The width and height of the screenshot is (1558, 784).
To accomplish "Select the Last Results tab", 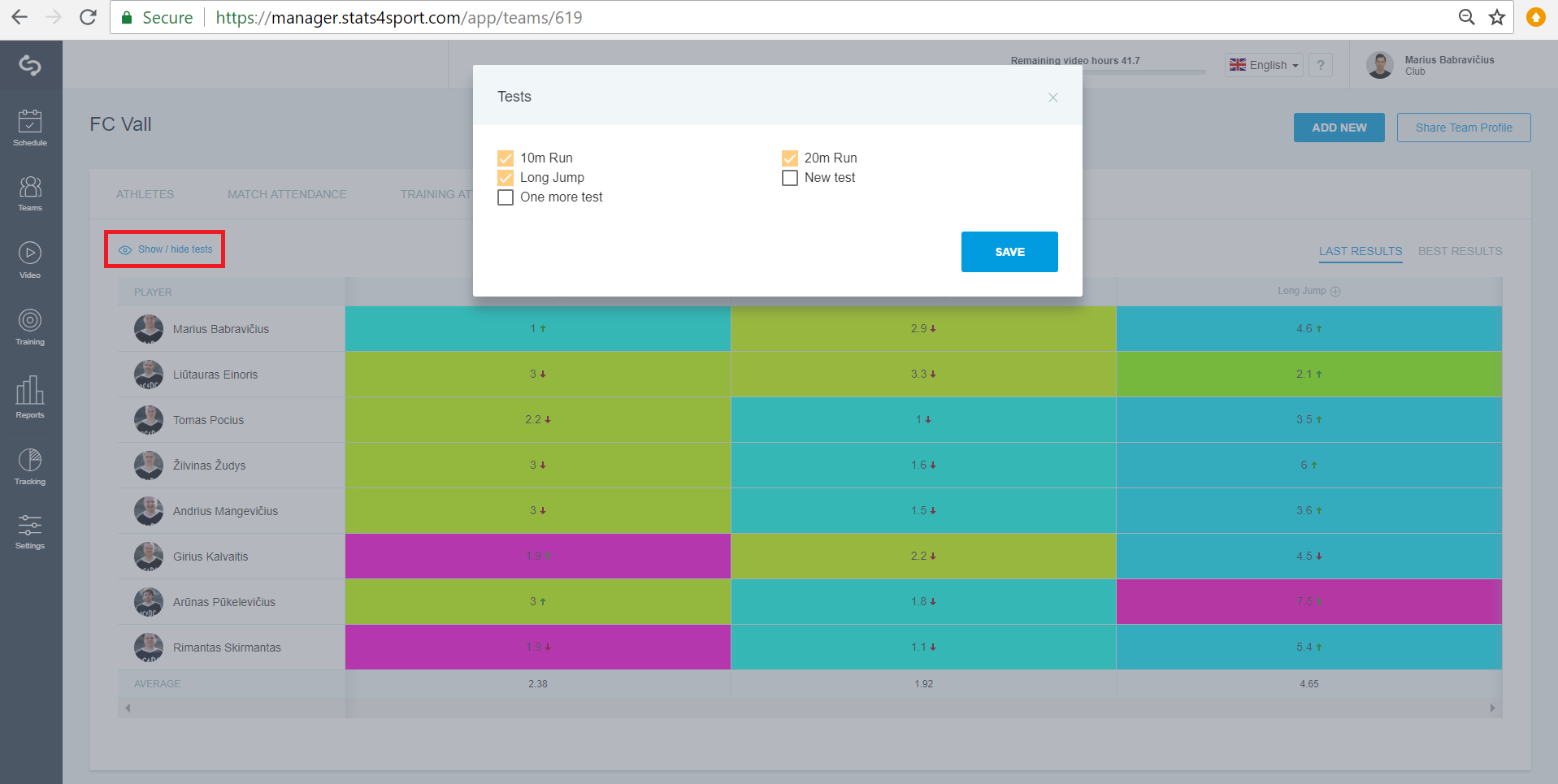I will coord(1361,251).
